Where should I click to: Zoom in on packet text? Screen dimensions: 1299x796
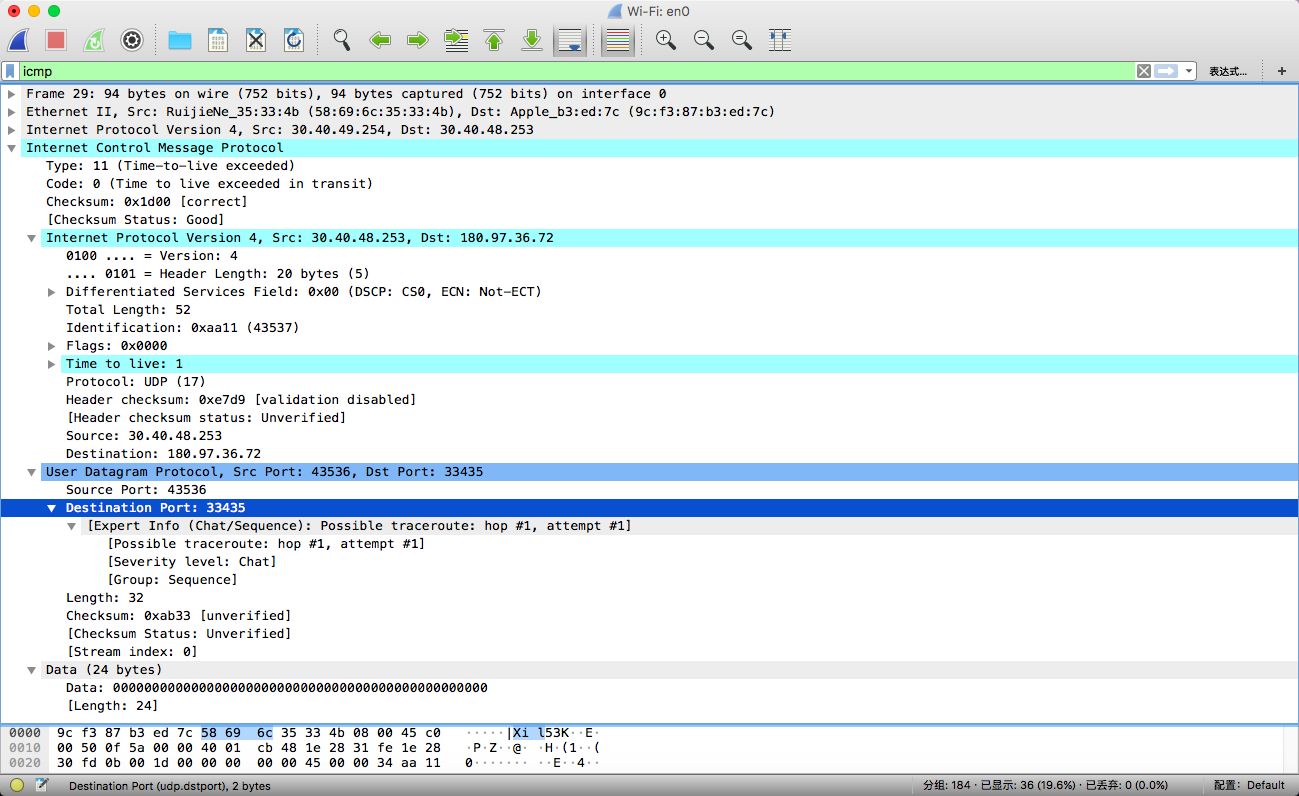click(665, 40)
